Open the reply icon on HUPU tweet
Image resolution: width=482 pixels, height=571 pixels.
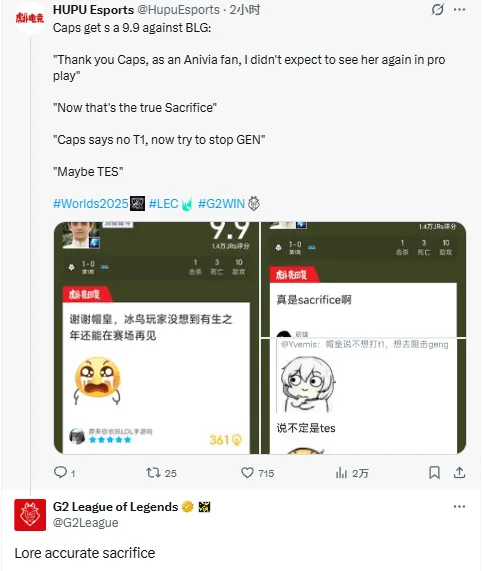[x=60, y=473]
